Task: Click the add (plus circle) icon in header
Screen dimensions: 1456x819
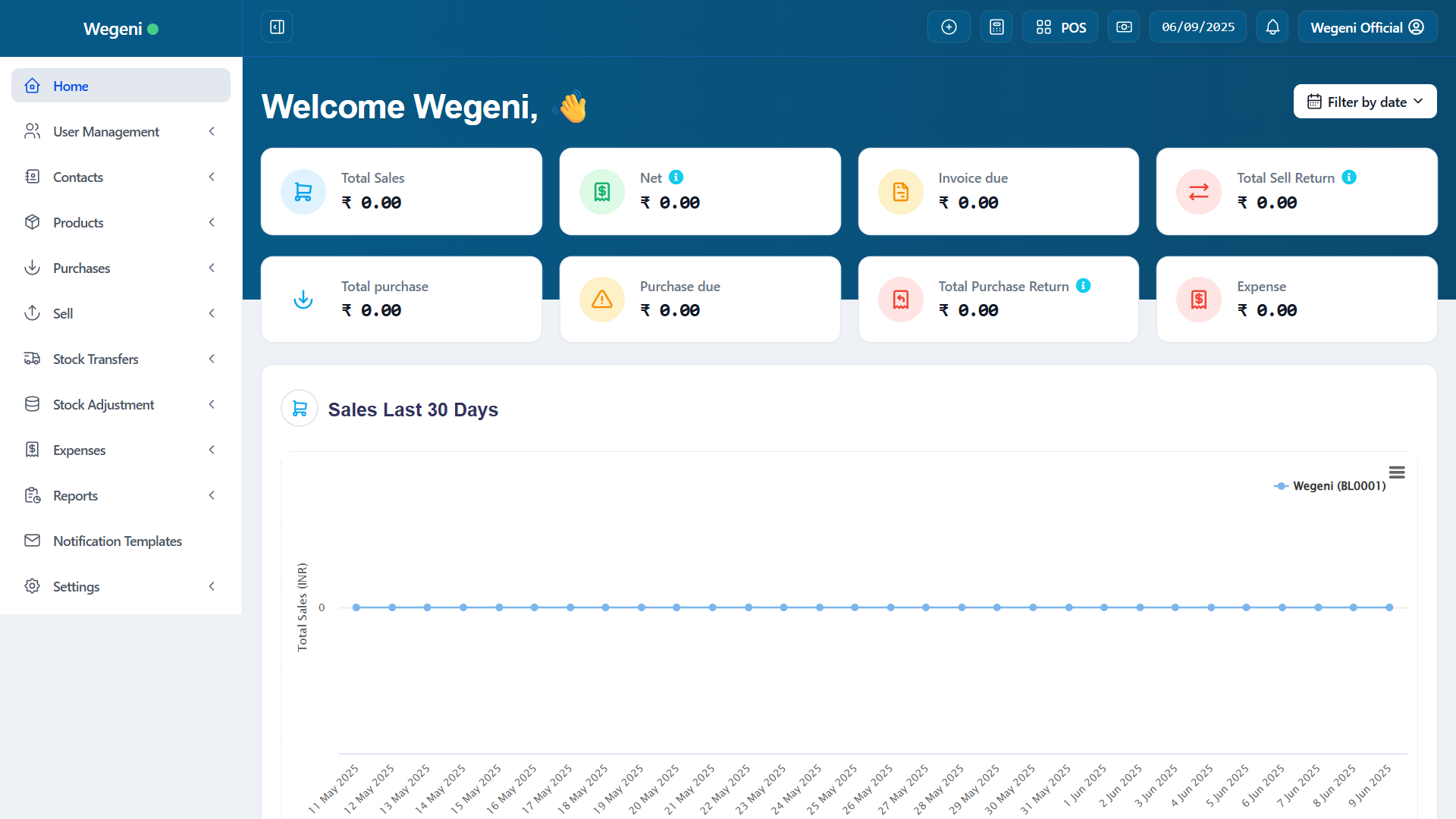Action: tap(949, 27)
